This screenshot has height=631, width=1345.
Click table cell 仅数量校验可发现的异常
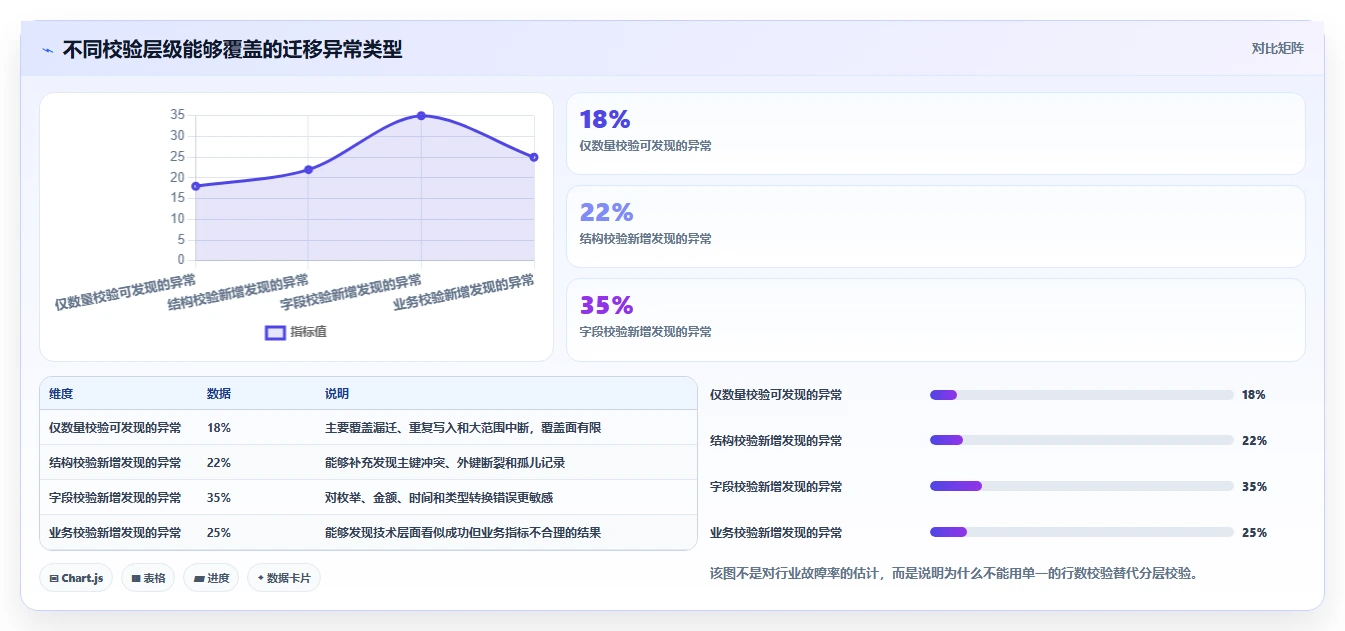(x=115, y=428)
